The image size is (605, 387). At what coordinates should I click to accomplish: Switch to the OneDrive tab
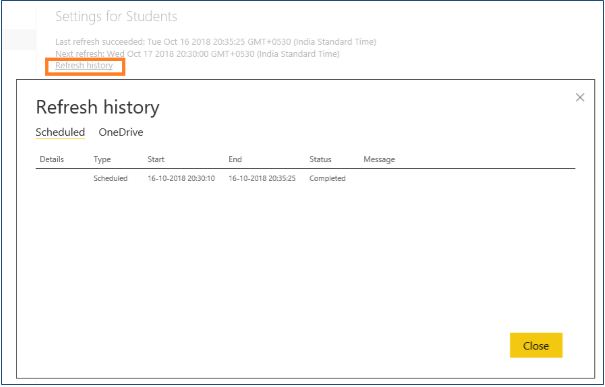click(x=121, y=132)
